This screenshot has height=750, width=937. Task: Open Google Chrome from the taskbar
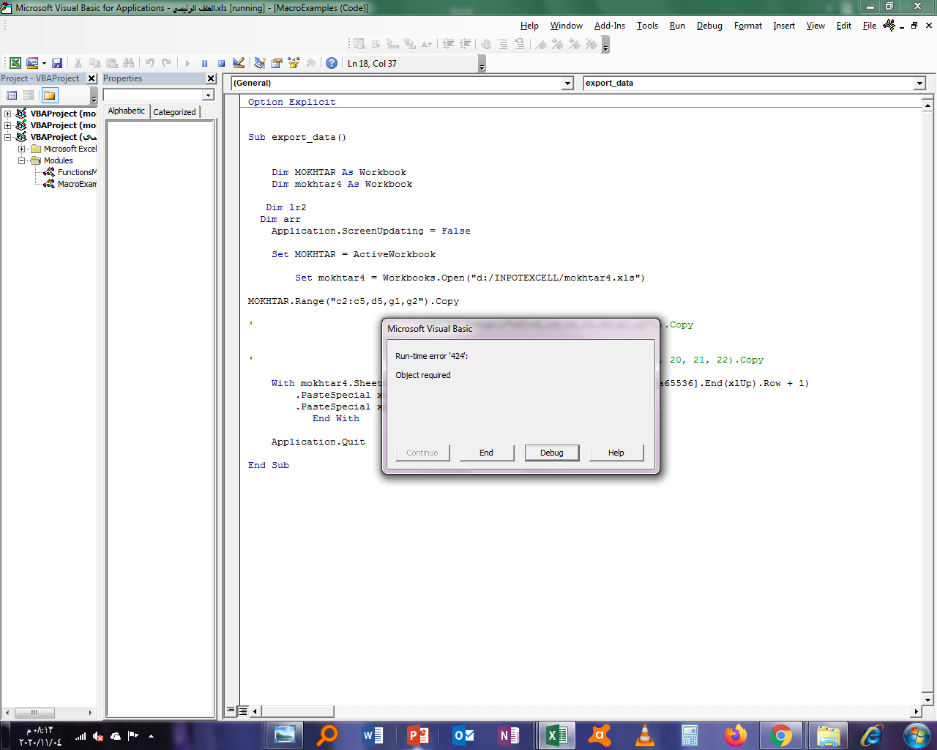click(780, 735)
